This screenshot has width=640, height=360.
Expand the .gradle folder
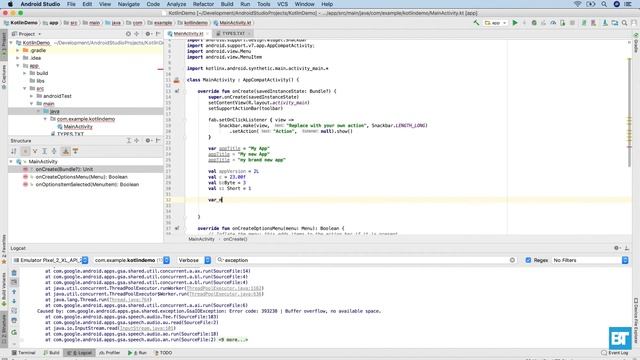(x=18, y=51)
